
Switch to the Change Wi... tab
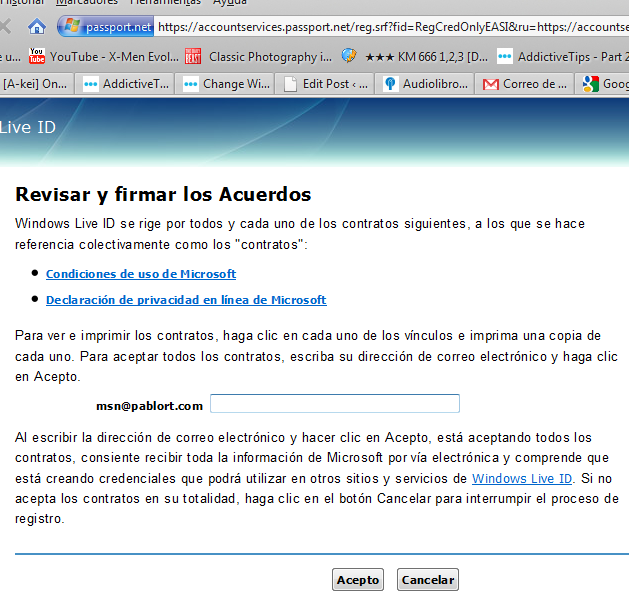(226, 84)
